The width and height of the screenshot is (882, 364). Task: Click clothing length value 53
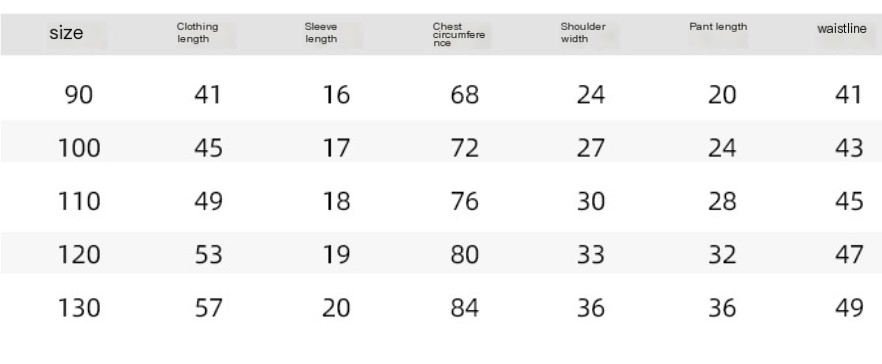pyautogui.click(x=209, y=254)
